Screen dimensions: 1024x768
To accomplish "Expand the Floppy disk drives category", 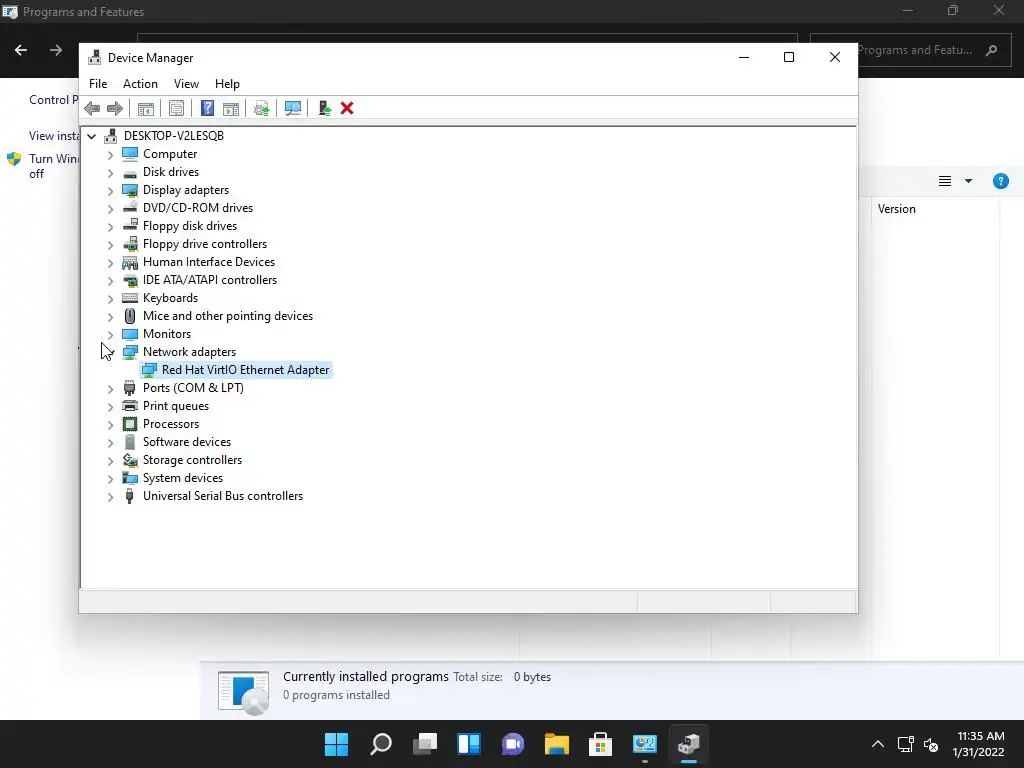I will [110, 227].
